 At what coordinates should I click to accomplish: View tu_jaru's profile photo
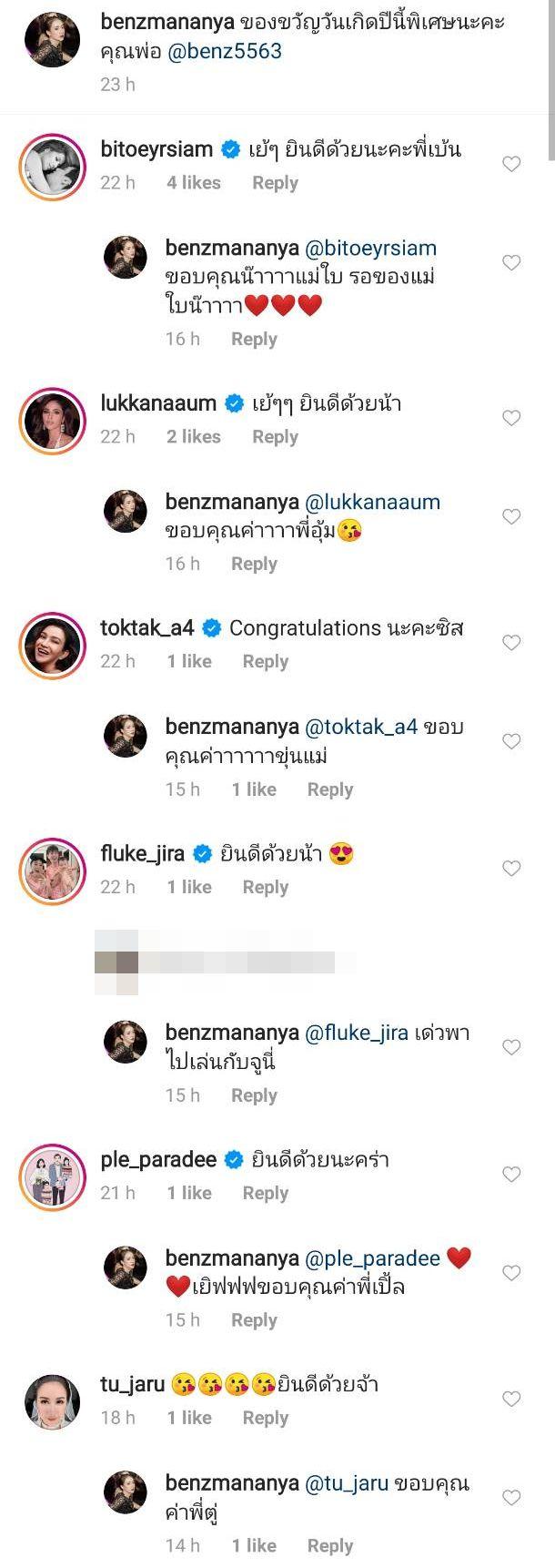pyautogui.click(x=51, y=1402)
